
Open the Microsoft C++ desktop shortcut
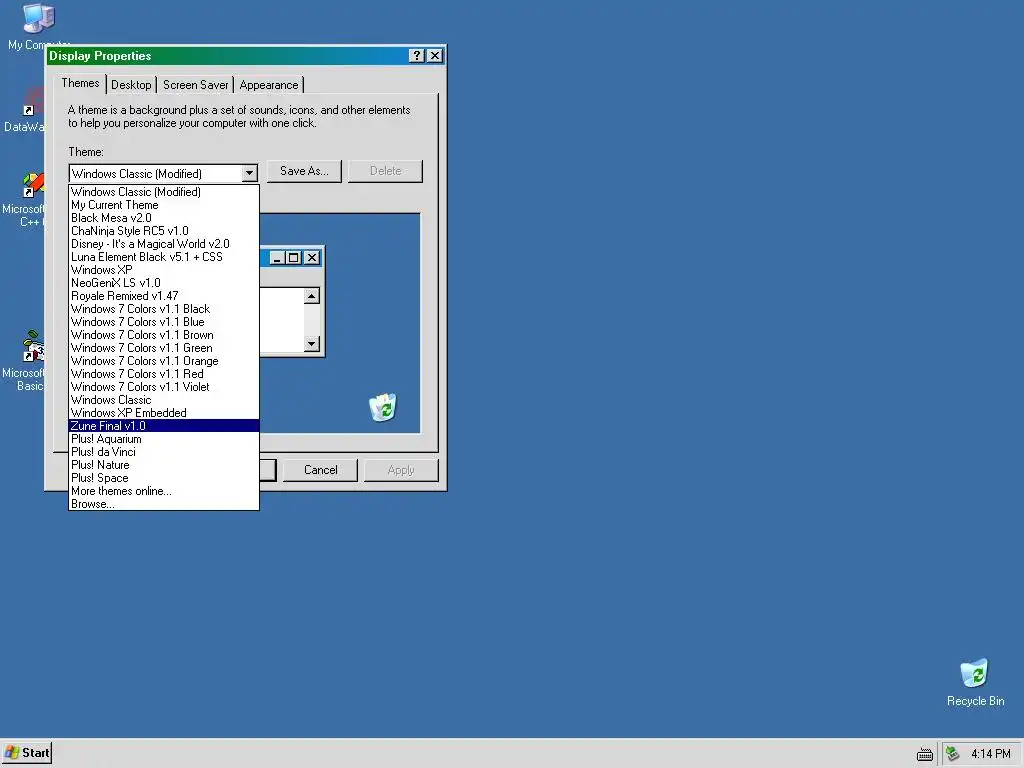pyautogui.click(x=33, y=185)
